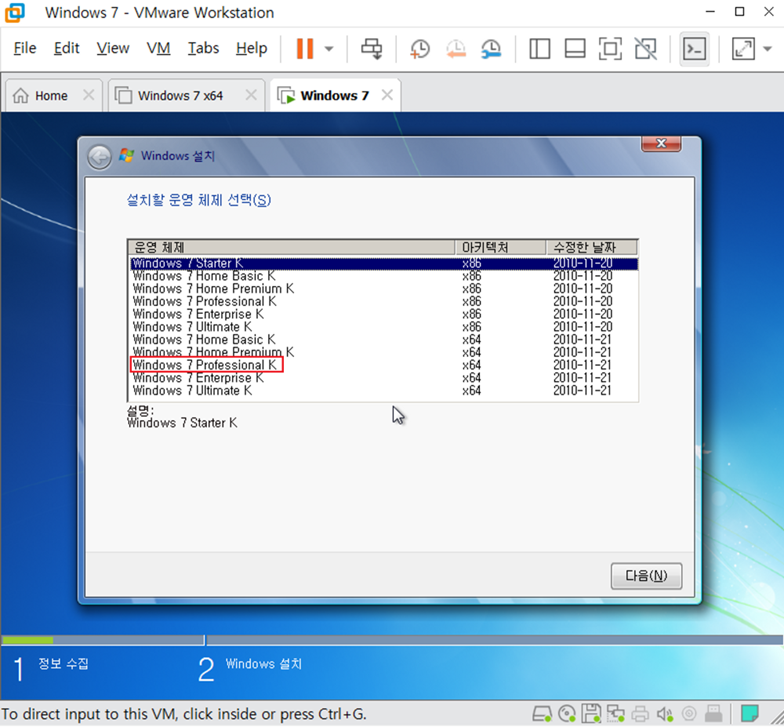Click the 아키텍처 column header

500,247
